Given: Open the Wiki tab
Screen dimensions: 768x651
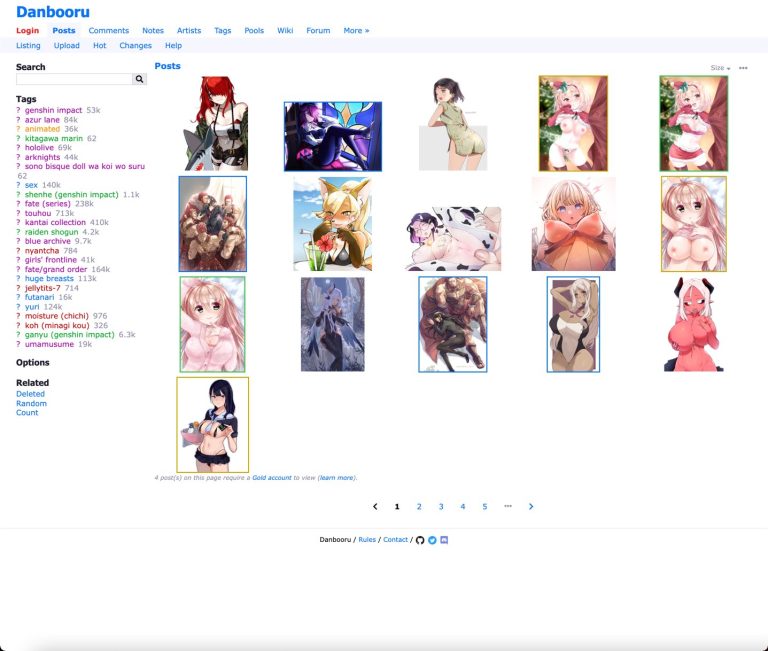Looking at the screenshot, I should click(x=285, y=30).
